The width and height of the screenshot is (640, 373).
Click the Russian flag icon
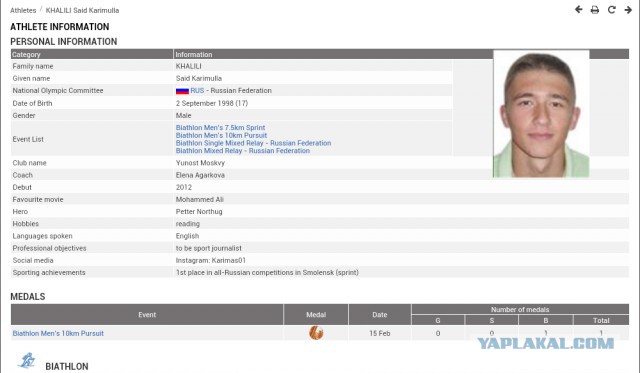(x=182, y=91)
